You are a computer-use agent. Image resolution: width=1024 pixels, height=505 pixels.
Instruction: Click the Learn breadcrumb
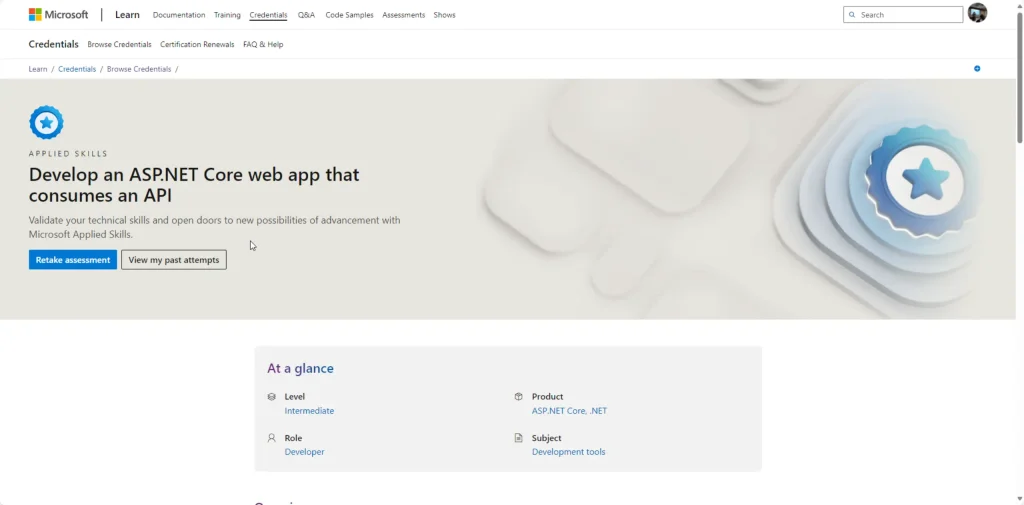click(38, 69)
